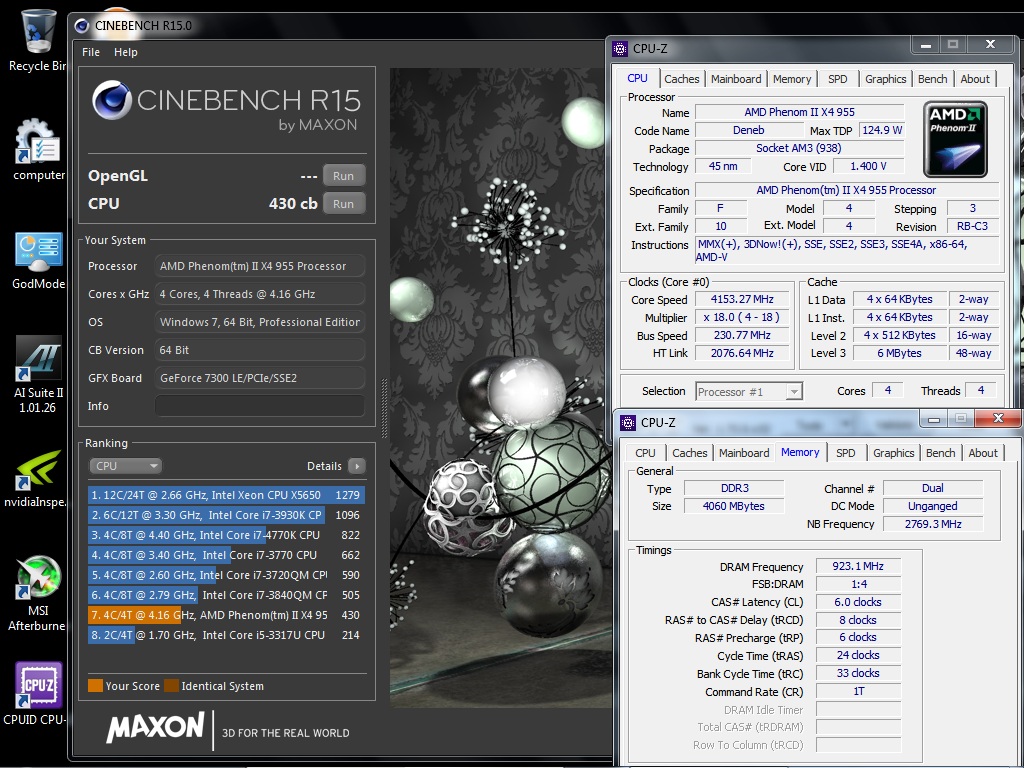Screen dimensions: 1024x768
Task: Close the lower CPU-Z Memory window
Action: click(x=998, y=419)
